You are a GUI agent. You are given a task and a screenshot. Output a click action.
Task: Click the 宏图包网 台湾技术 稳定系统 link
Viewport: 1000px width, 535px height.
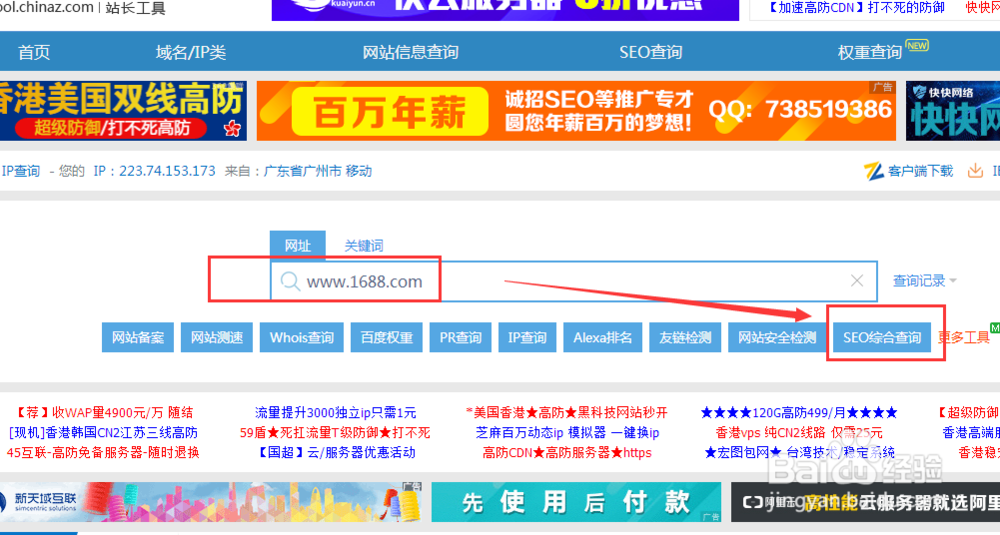tap(799, 452)
